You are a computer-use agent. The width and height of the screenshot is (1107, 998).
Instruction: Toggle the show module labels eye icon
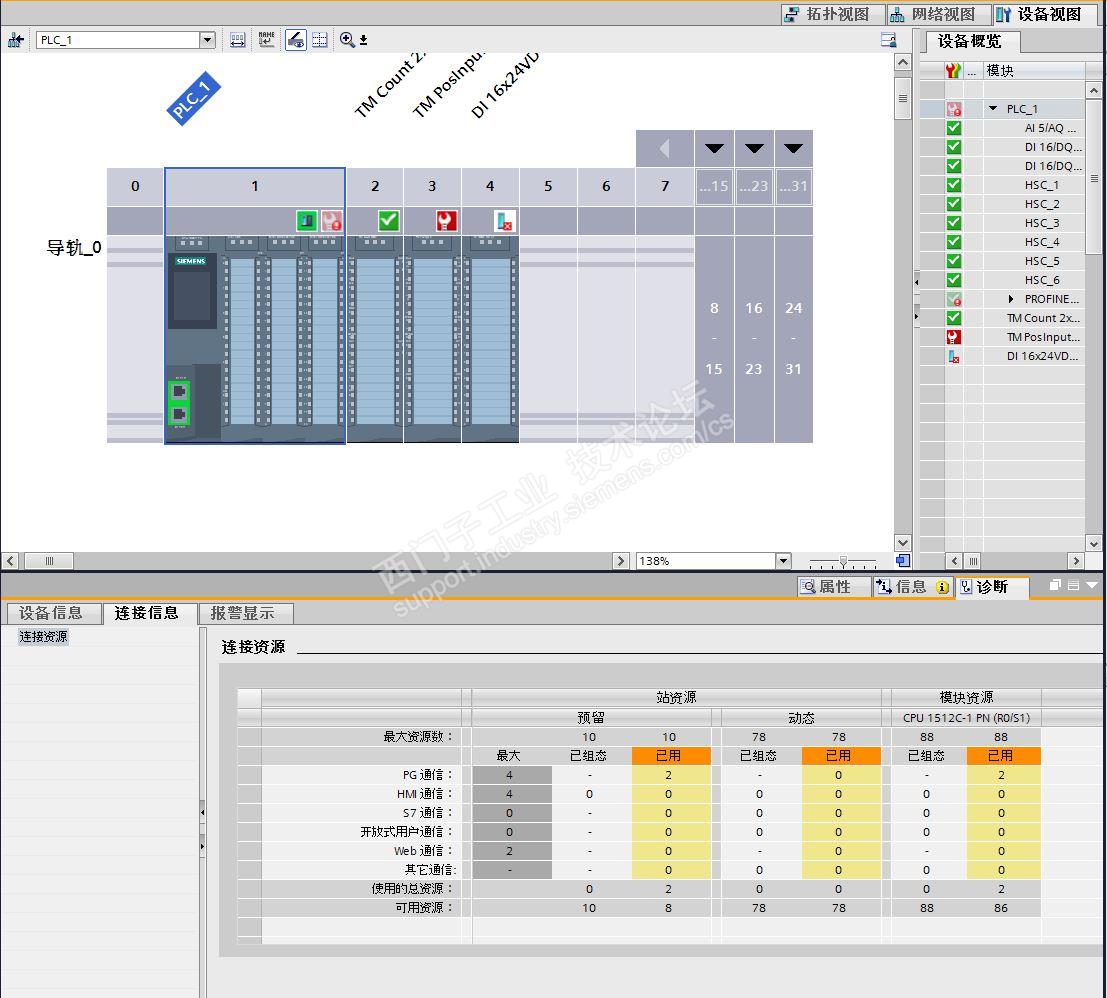click(x=296, y=40)
